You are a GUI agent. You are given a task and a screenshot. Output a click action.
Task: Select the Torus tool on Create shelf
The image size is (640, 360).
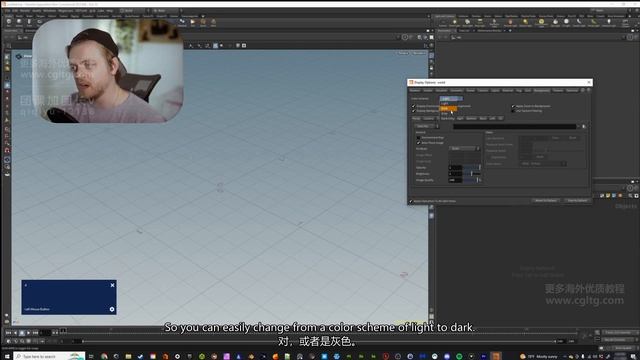point(40,22)
